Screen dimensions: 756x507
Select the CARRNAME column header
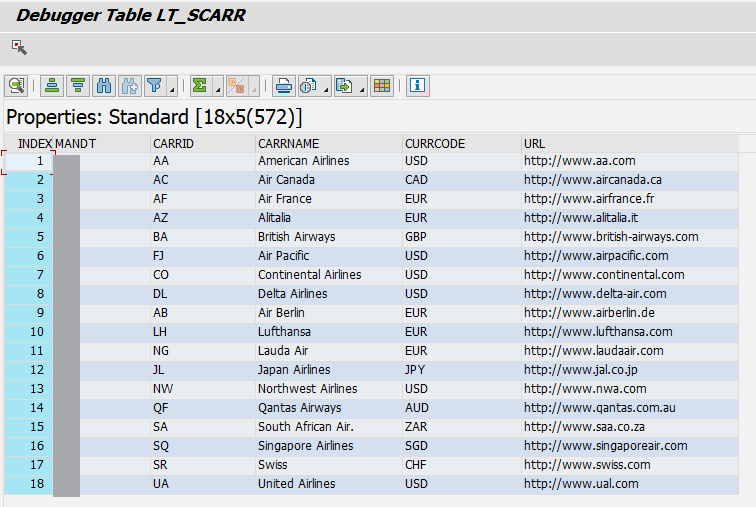(329, 144)
